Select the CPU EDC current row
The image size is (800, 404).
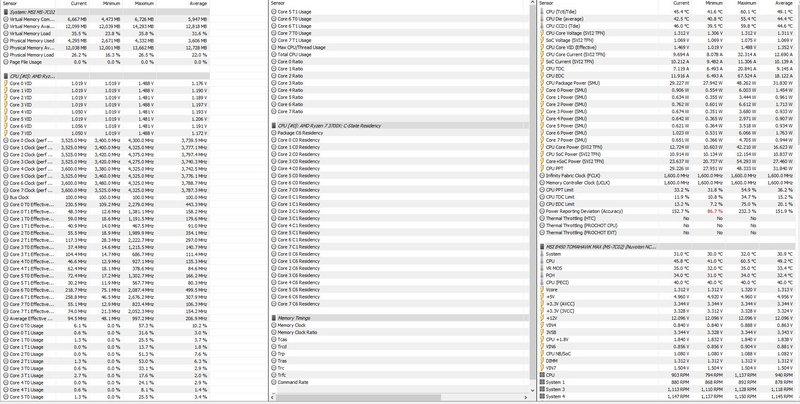(667, 75)
